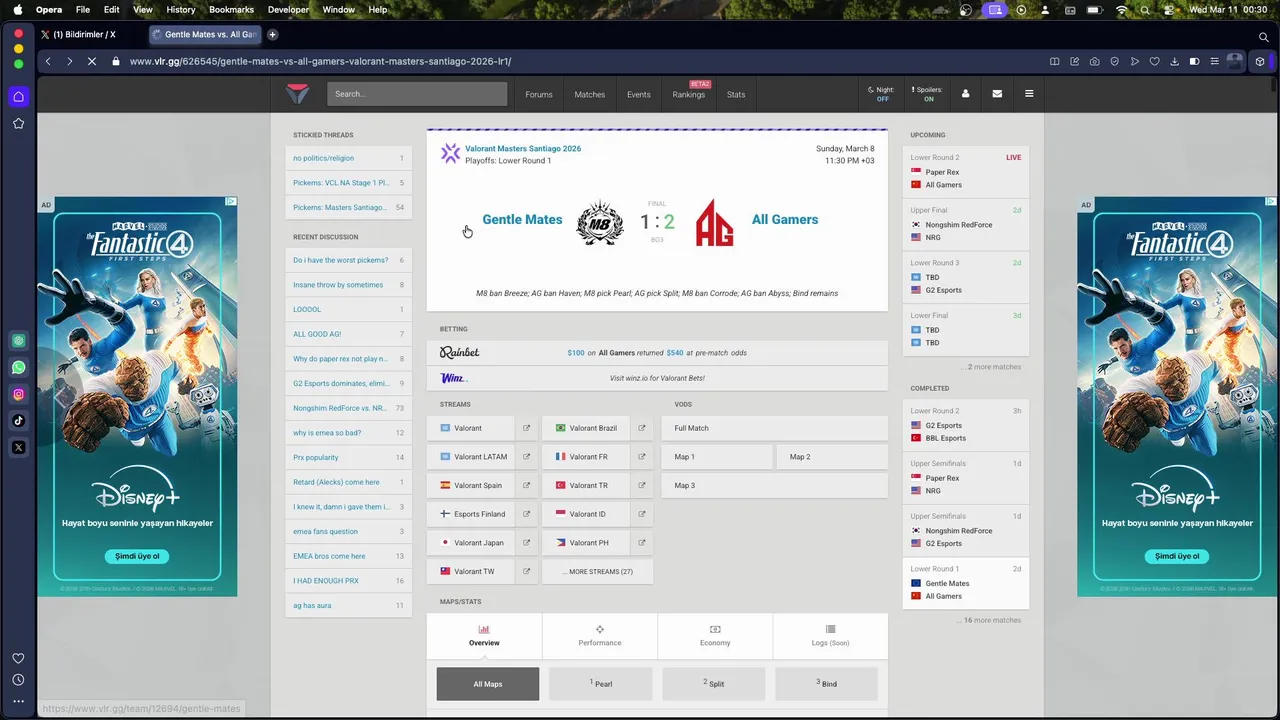Select the Overview stats tab
Viewport: 1280px width, 720px height.
click(x=484, y=636)
